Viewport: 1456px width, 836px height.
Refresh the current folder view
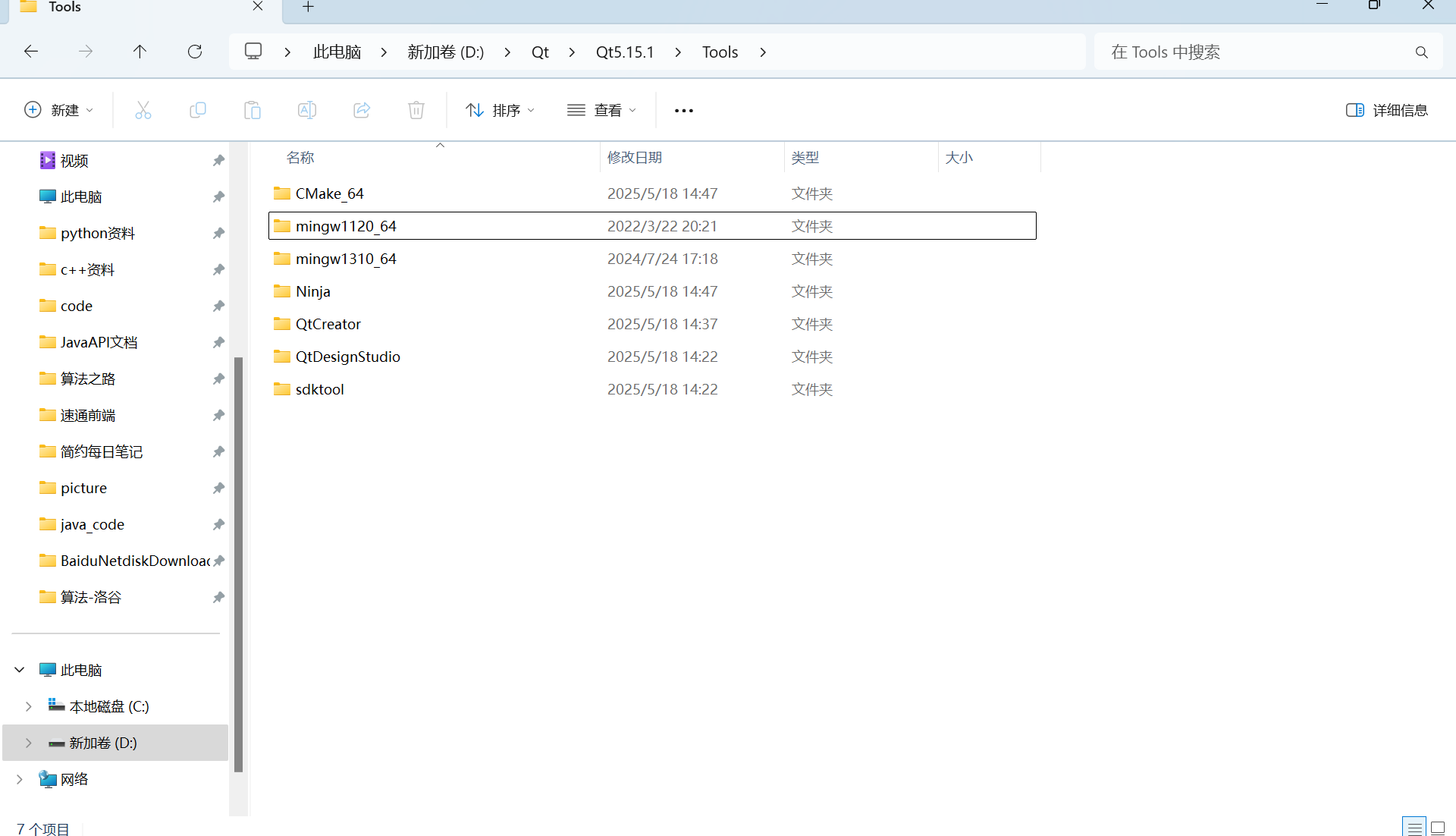pyautogui.click(x=195, y=52)
